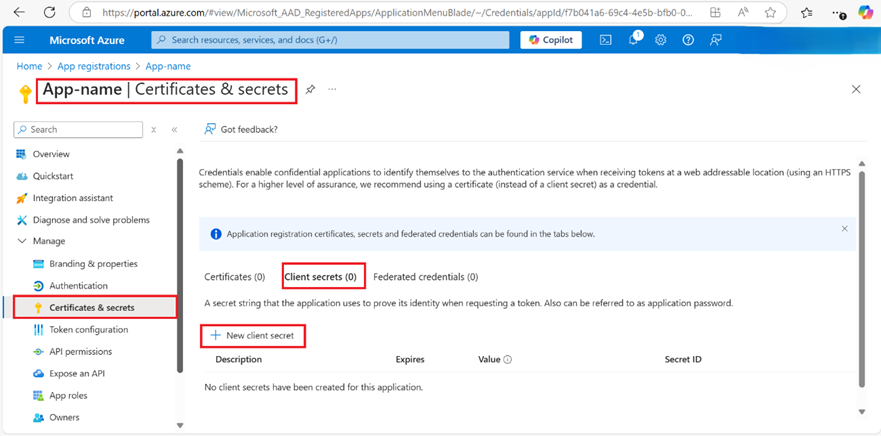Screen dimensions: 881x436
Task: Go to App registrations breadcrumb
Action: pos(94,66)
